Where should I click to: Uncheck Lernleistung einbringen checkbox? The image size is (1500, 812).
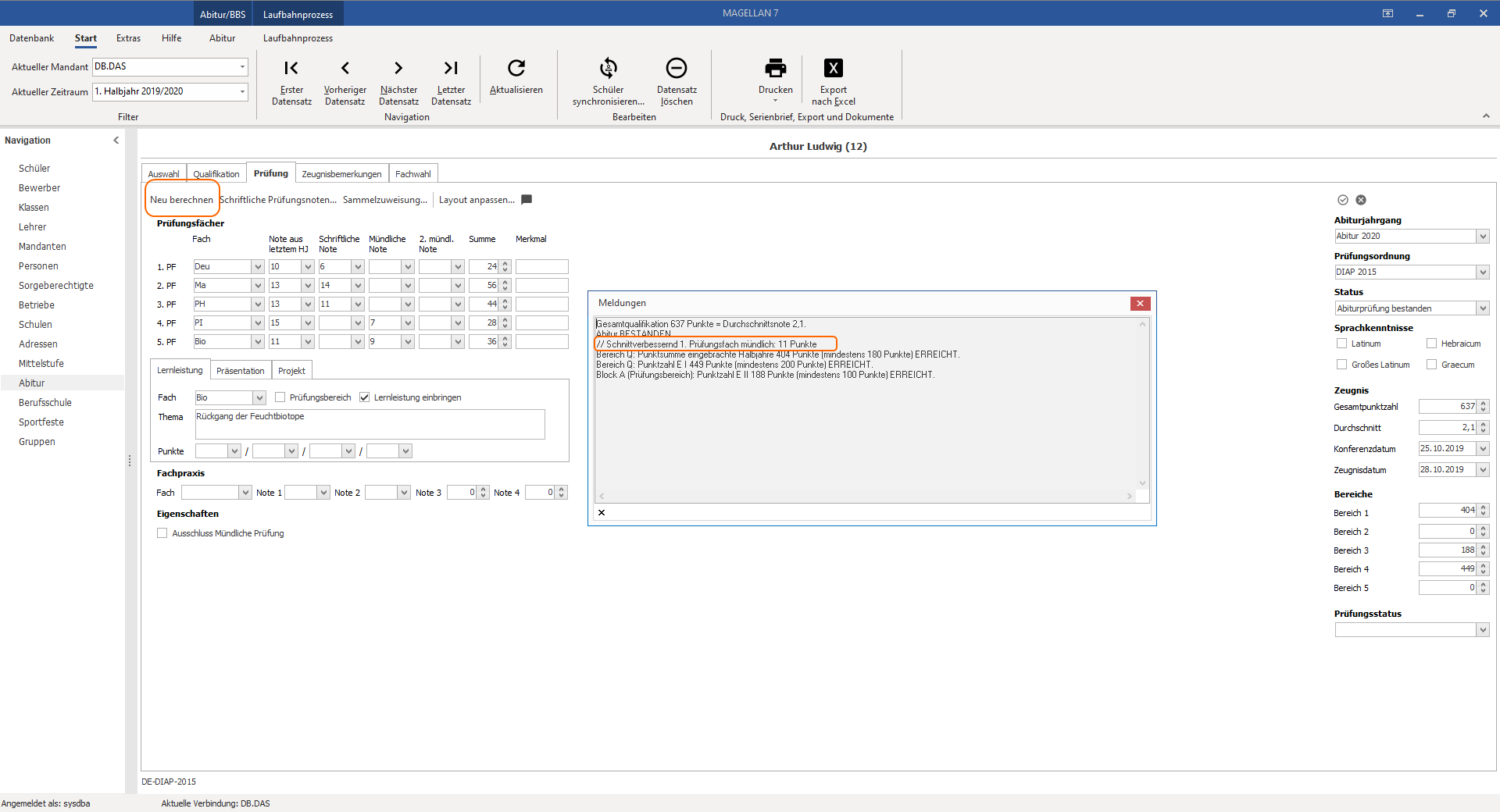coord(364,397)
